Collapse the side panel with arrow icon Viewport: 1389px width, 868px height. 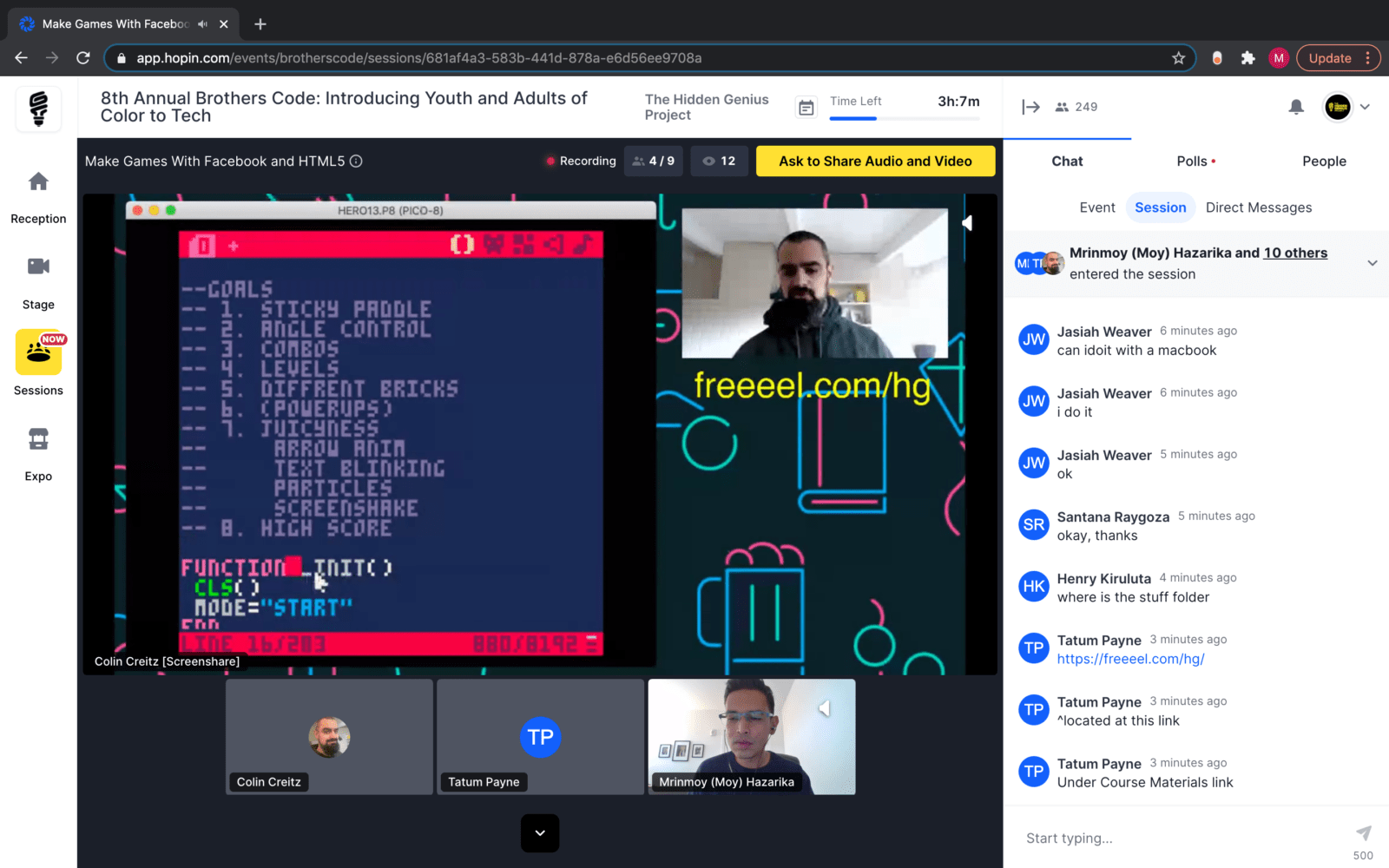pyautogui.click(x=1030, y=107)
